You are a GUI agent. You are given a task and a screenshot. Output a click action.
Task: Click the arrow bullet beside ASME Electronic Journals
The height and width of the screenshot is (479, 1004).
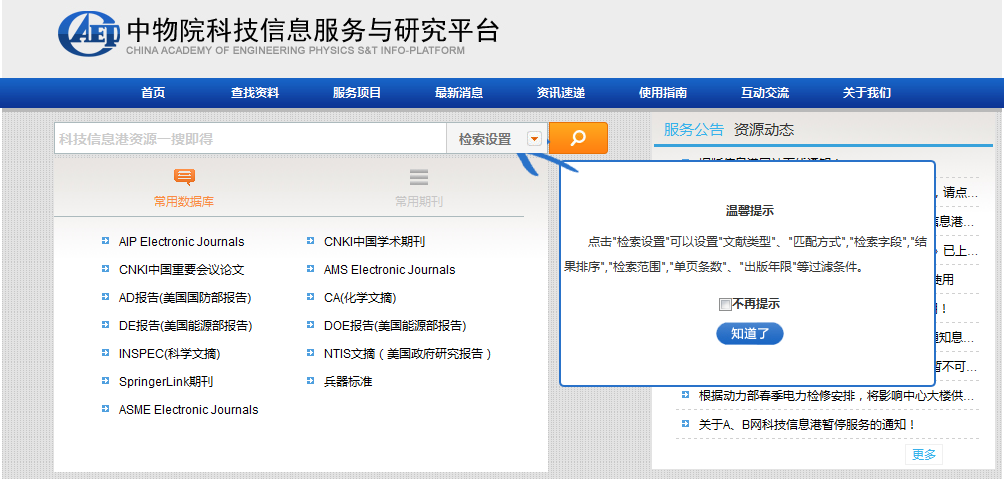pyautogui.click(x=105, y=409)
